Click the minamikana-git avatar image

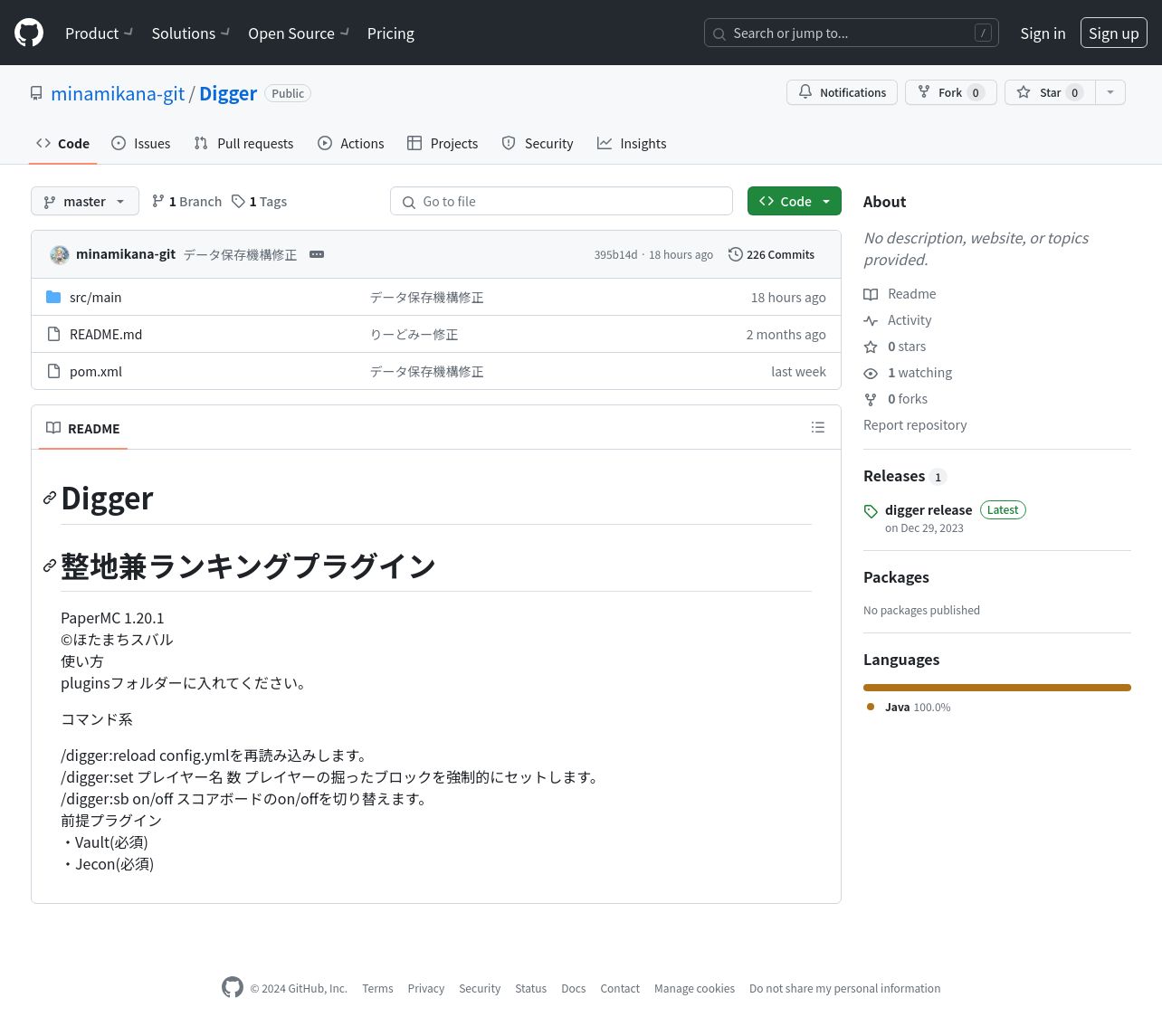[60, 254]
